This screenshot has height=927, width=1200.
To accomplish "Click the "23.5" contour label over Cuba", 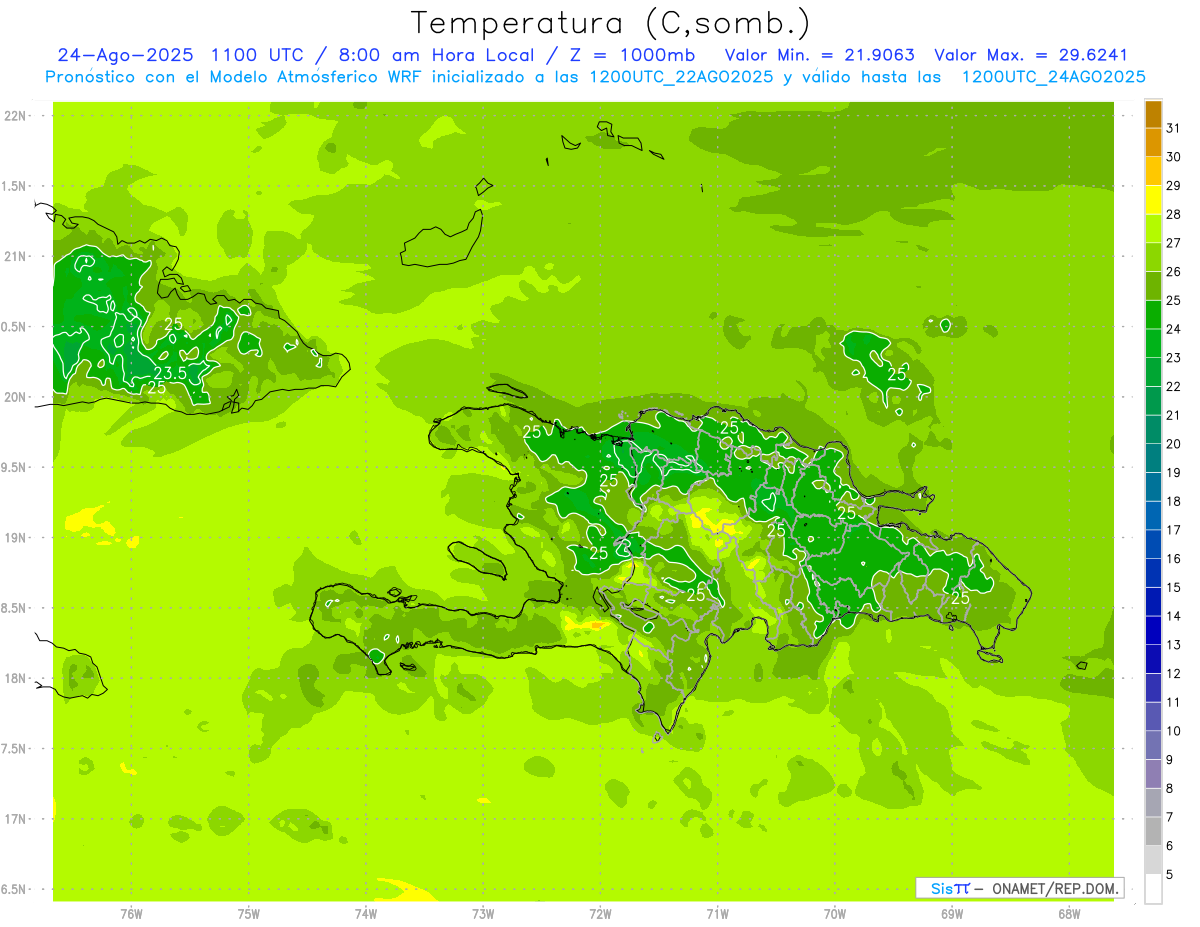I will [x=169, y=374].
